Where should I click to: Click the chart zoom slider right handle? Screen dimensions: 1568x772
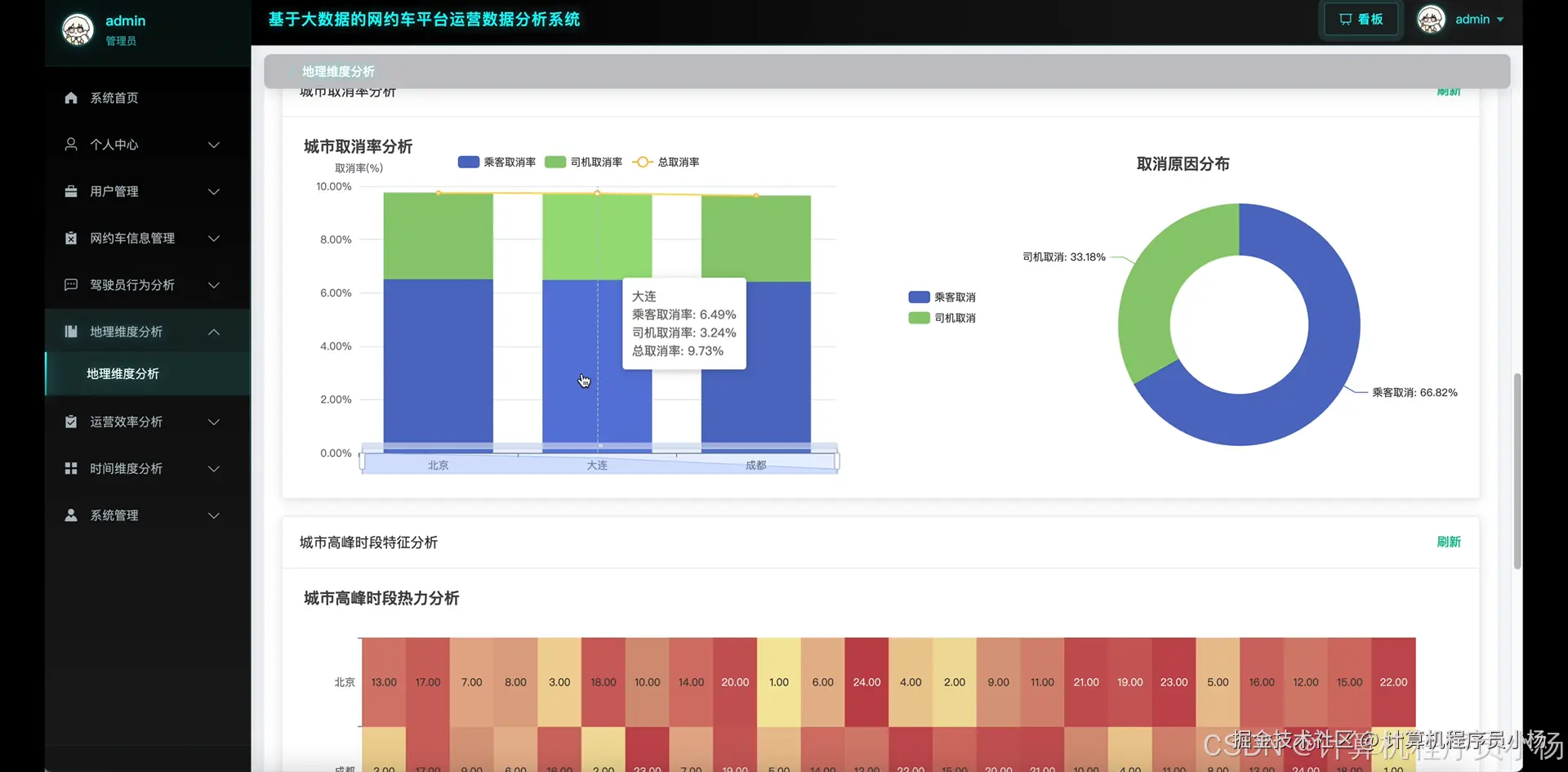click(x=837, y=462)
